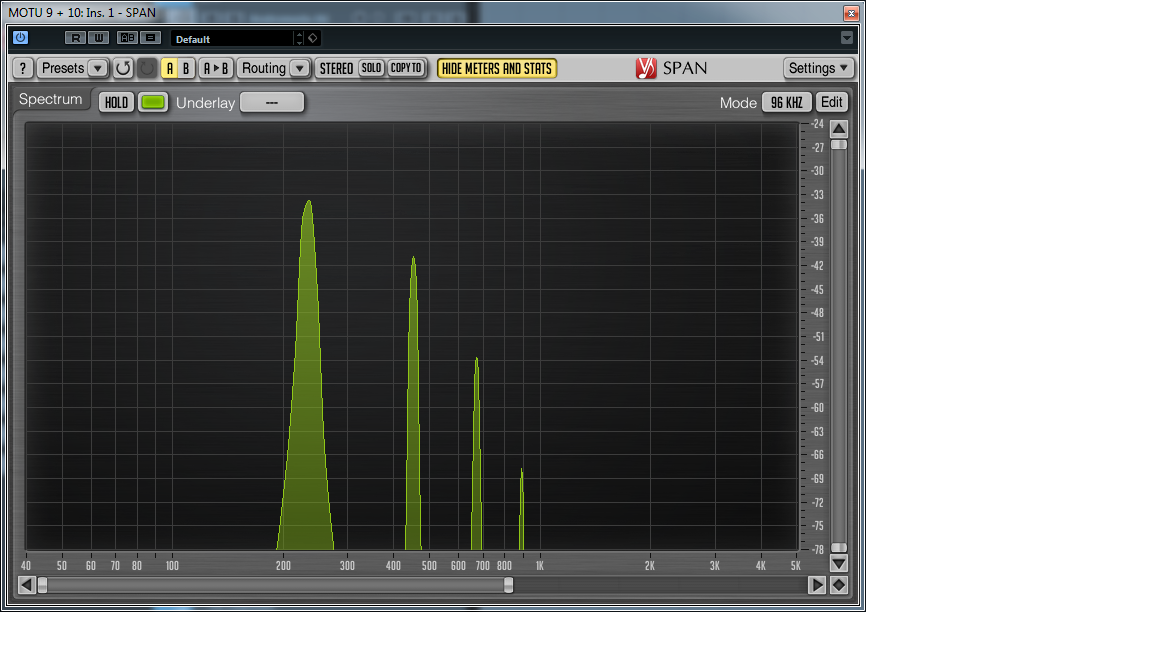Click the COPY TO button
This screenshot has width=1152, height=648.
tap(406, 68)
